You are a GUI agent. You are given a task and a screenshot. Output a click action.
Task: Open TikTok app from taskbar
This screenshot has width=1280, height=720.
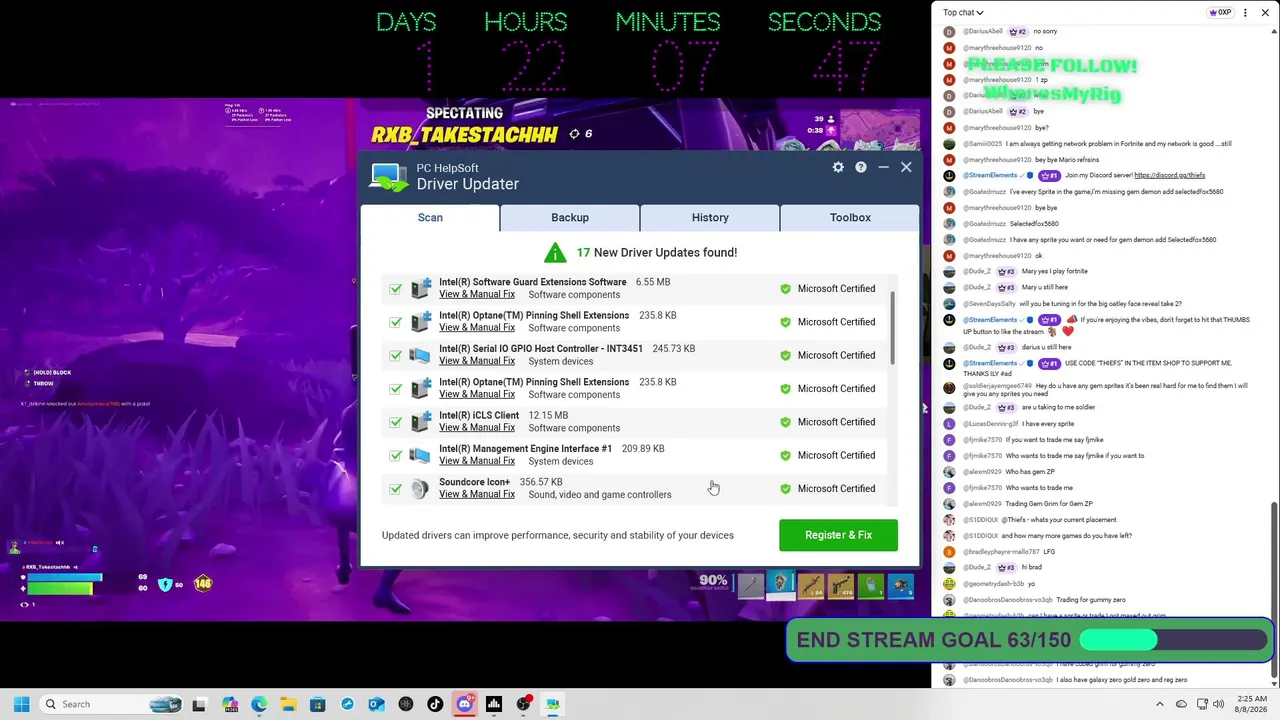pos(435,704)
